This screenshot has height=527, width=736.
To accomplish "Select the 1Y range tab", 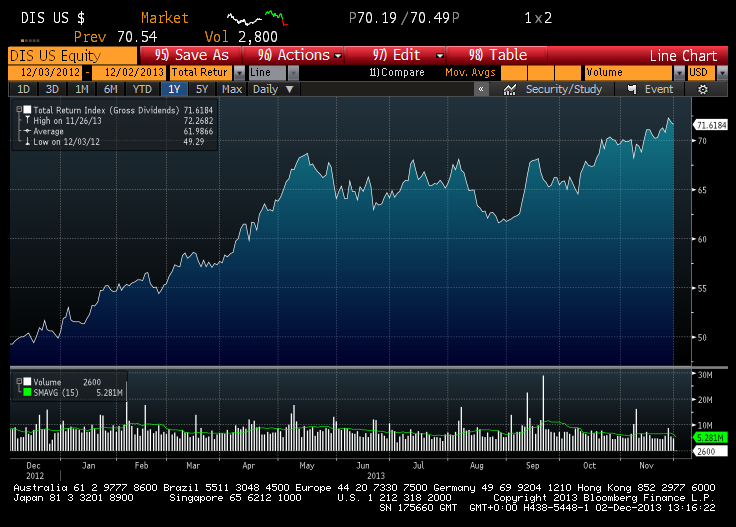I will (174, 89).
